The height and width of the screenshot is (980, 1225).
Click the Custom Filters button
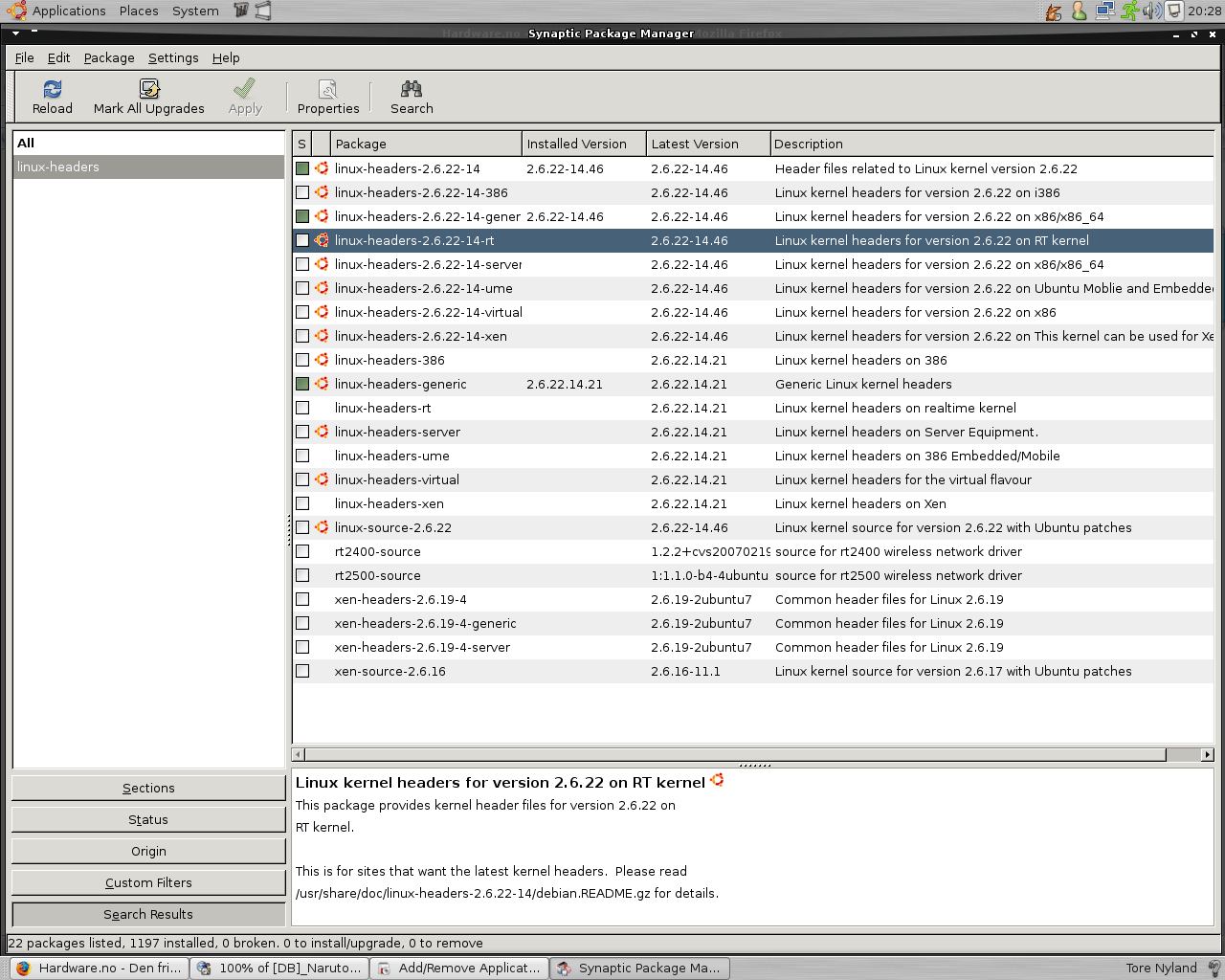tap(148, 882)
